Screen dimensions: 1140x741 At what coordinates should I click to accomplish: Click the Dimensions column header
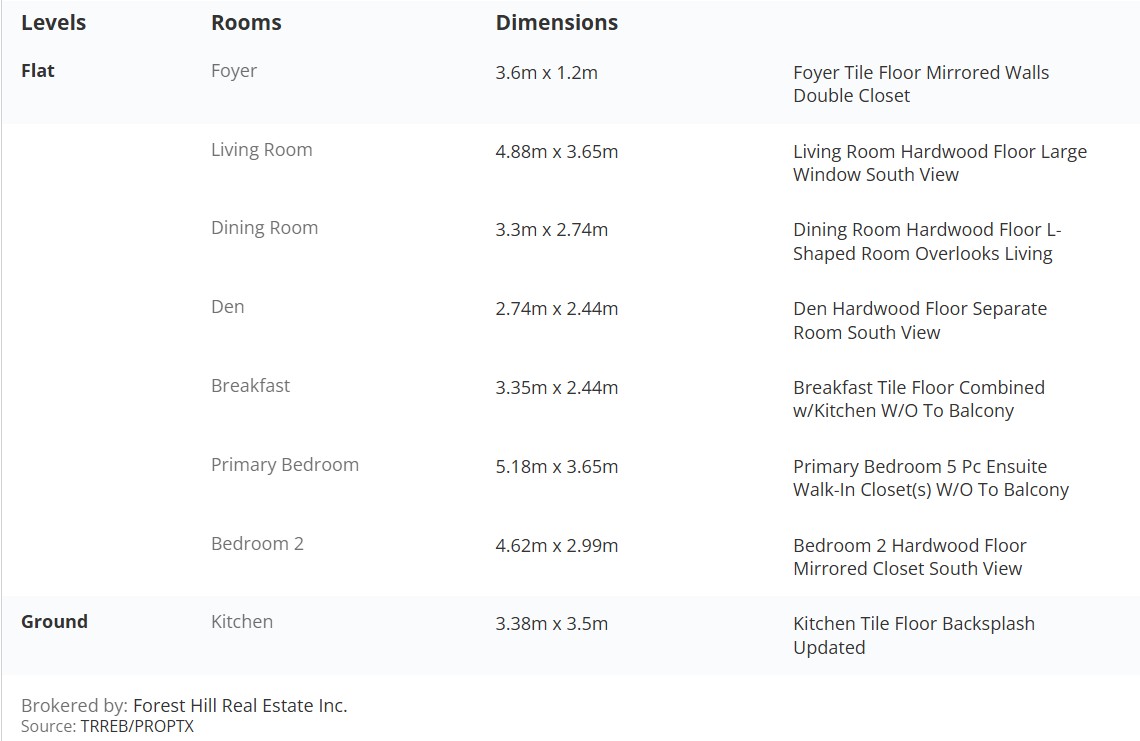pos(556,23)
